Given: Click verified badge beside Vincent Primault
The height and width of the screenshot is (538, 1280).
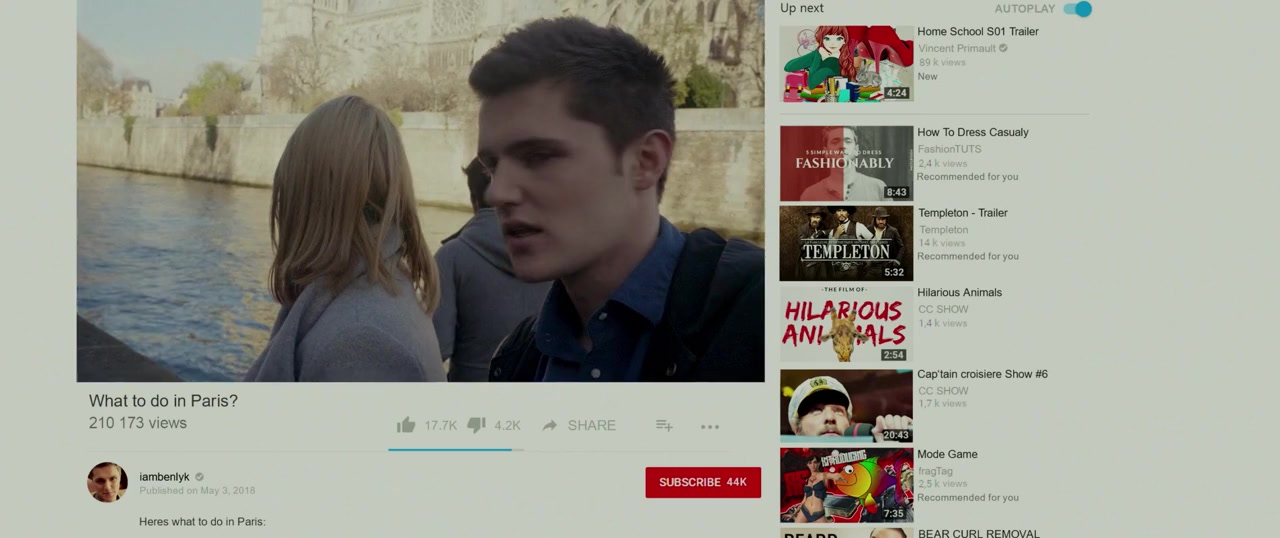Looking at the screenshot, I should click(1003, 48).
